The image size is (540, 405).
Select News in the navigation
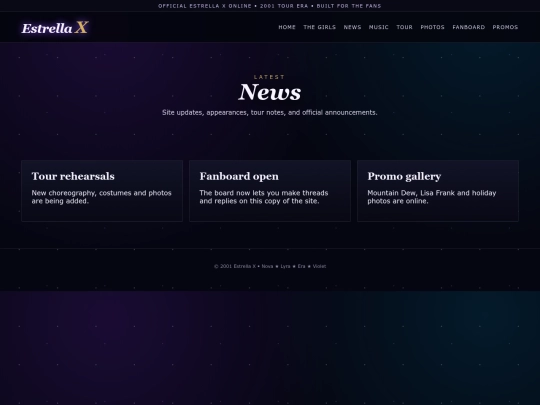pyautogui.click(x=352, y=27)
